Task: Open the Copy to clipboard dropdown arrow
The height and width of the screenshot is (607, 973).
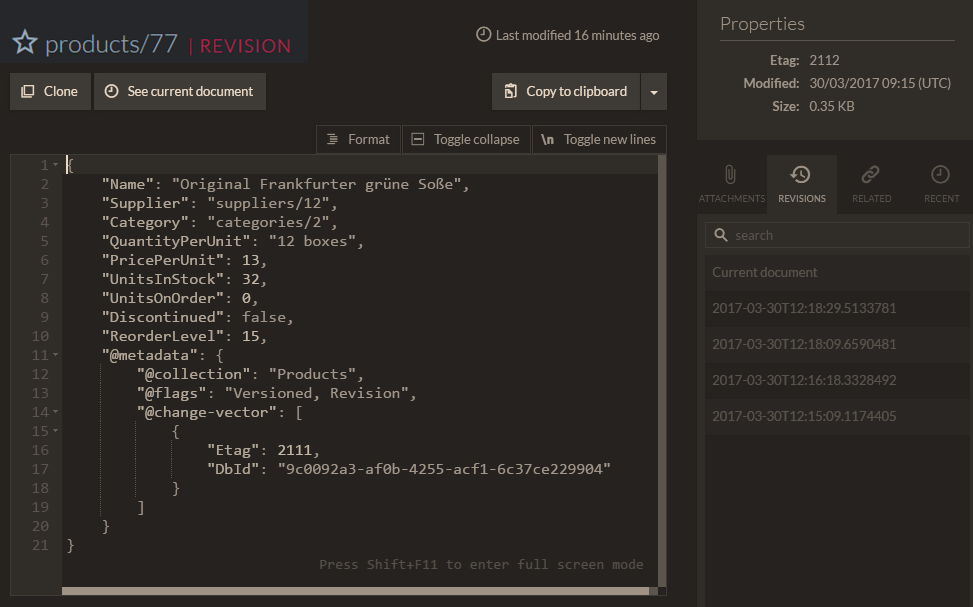Action: 654,92
